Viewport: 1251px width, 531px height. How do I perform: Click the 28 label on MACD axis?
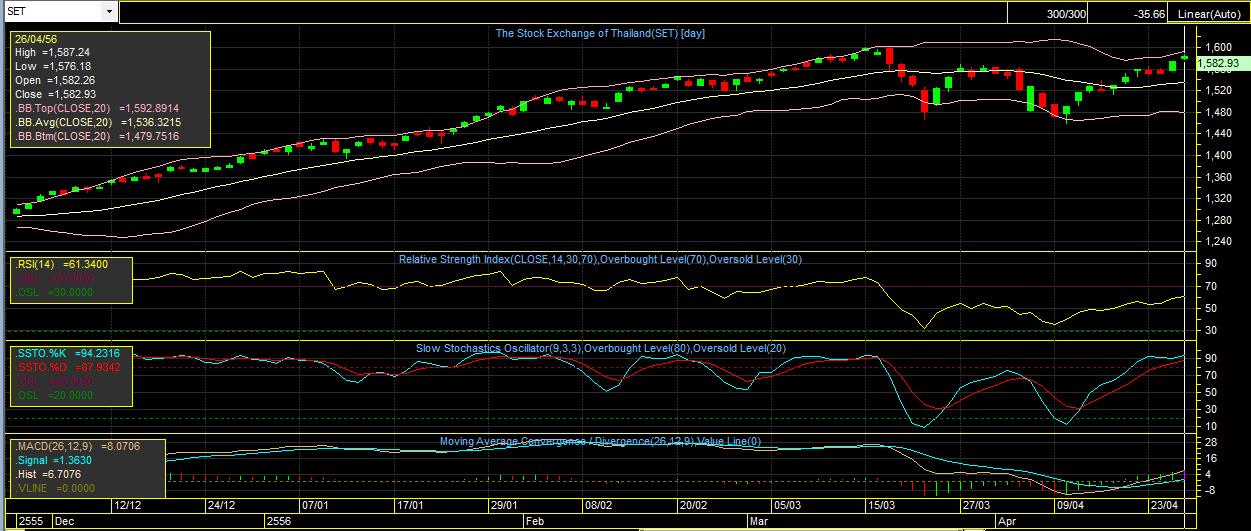(1211, 442)
